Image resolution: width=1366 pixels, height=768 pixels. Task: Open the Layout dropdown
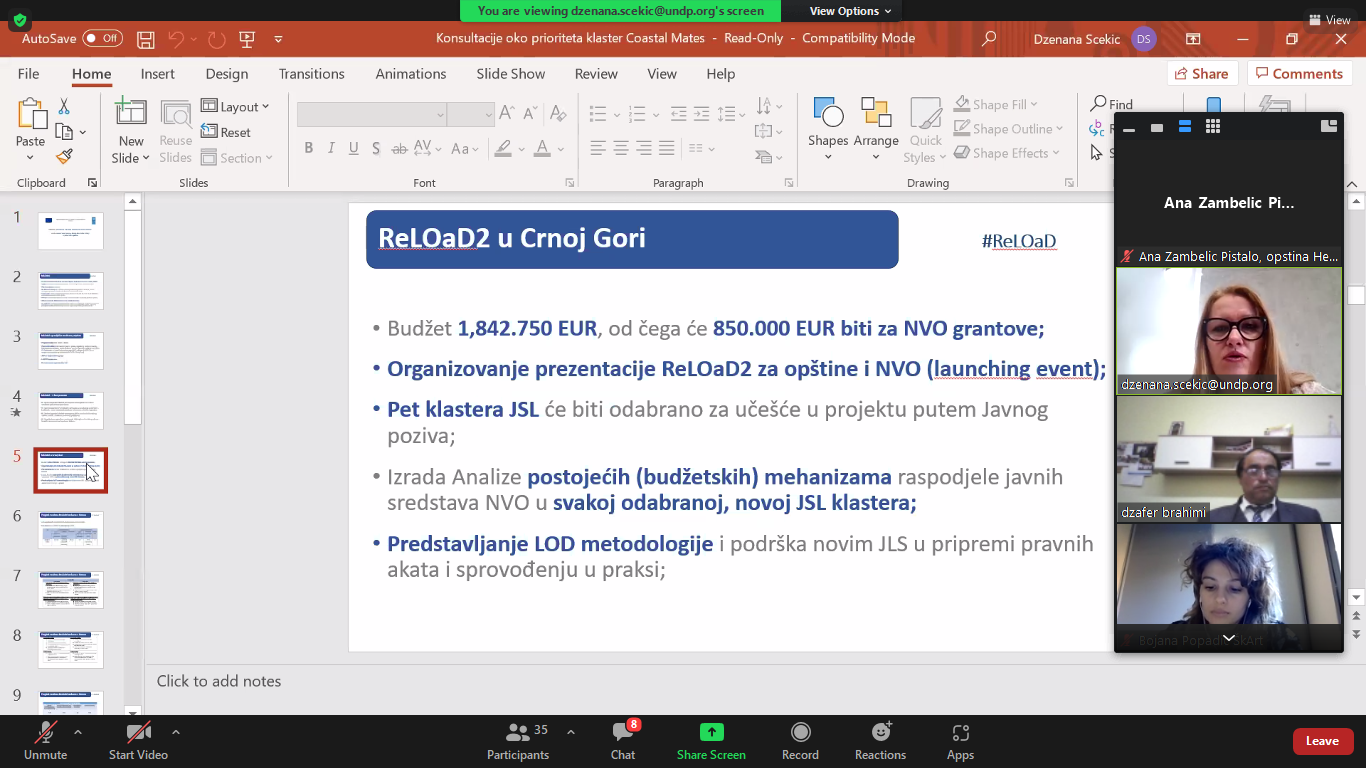(x=235, y=106)
